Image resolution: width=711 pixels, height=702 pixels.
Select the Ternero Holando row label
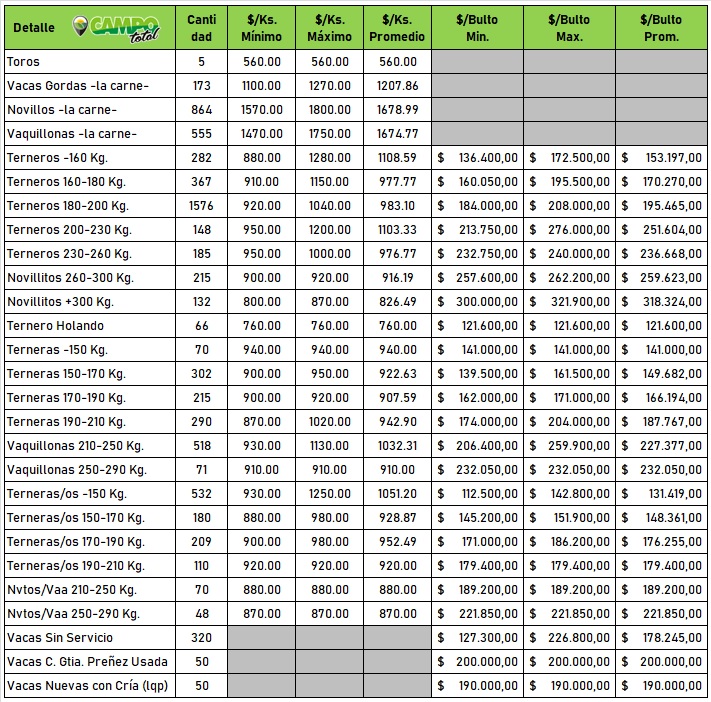[x=55, y=326]
